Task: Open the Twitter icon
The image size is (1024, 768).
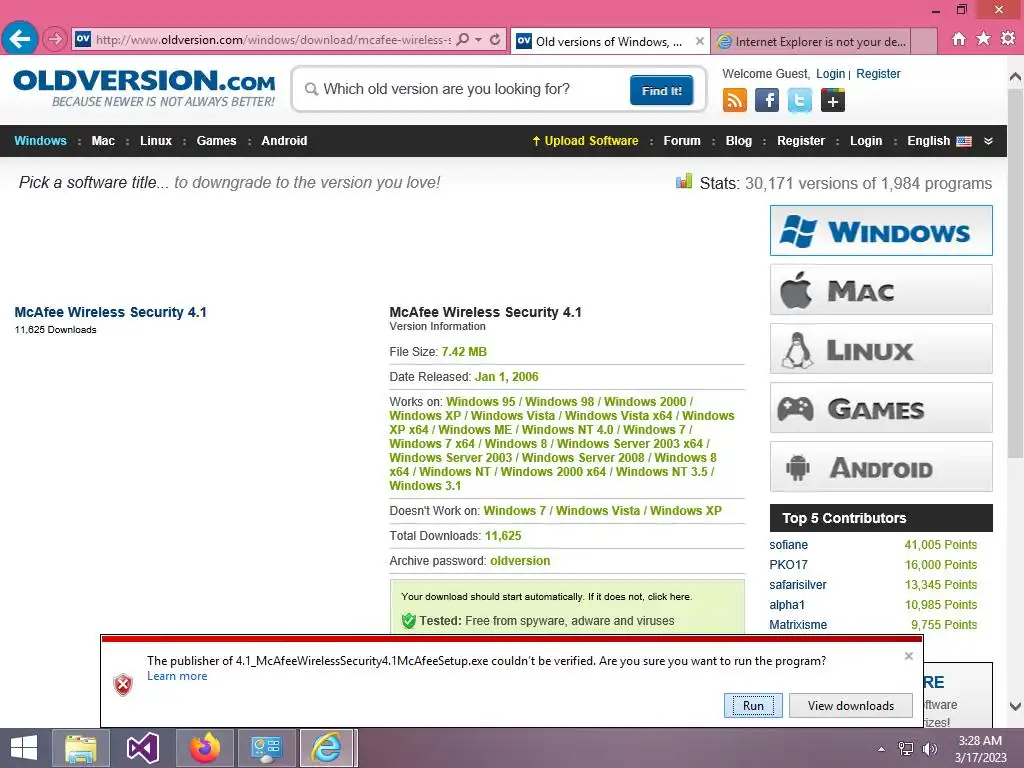Action: tap(799, 101)
